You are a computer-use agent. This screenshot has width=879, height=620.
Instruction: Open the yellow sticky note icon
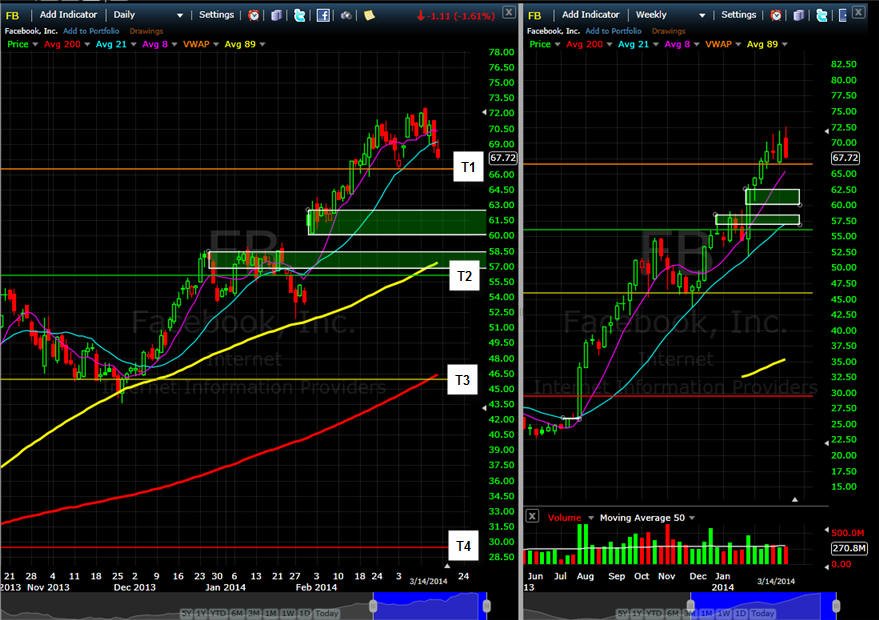(369, 15)
